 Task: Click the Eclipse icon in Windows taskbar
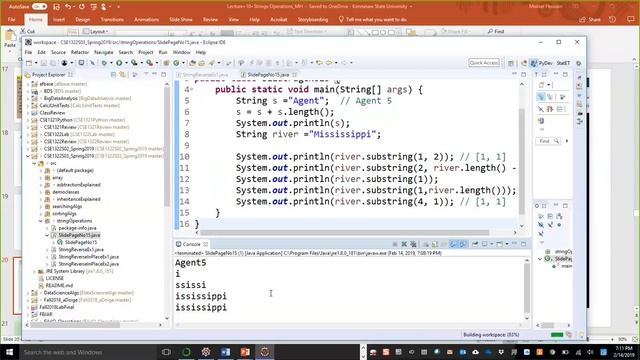point(264,352)
